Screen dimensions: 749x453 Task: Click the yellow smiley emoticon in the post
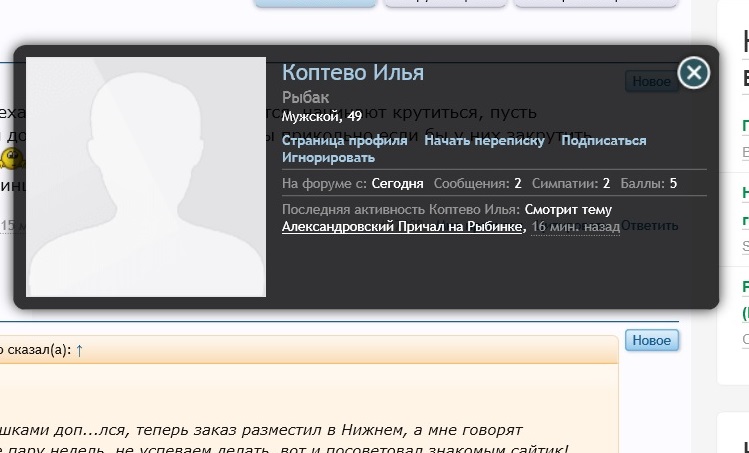pos(11,157)
